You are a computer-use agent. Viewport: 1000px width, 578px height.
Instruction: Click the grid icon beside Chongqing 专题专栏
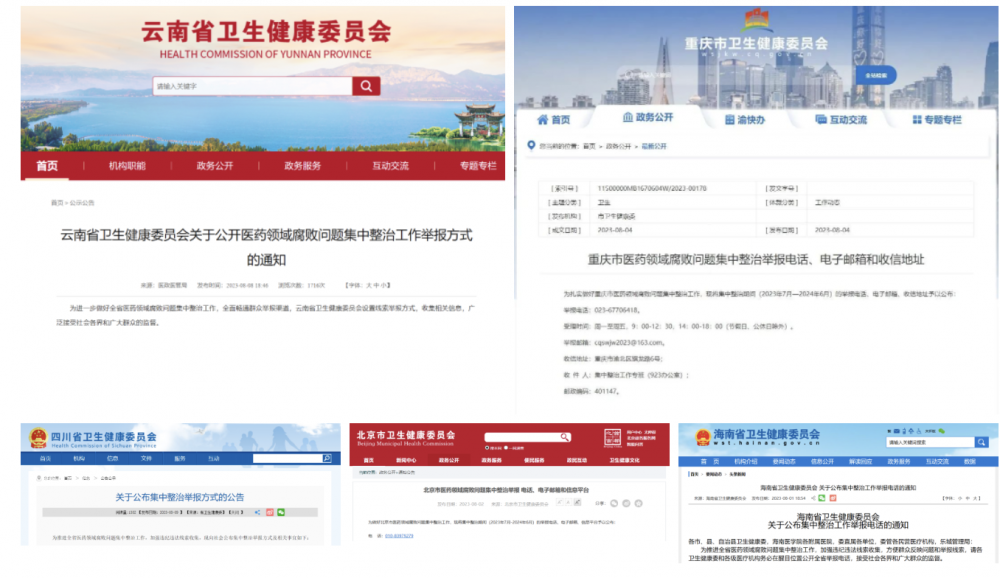pyautogui.click(x=917, y=119)
